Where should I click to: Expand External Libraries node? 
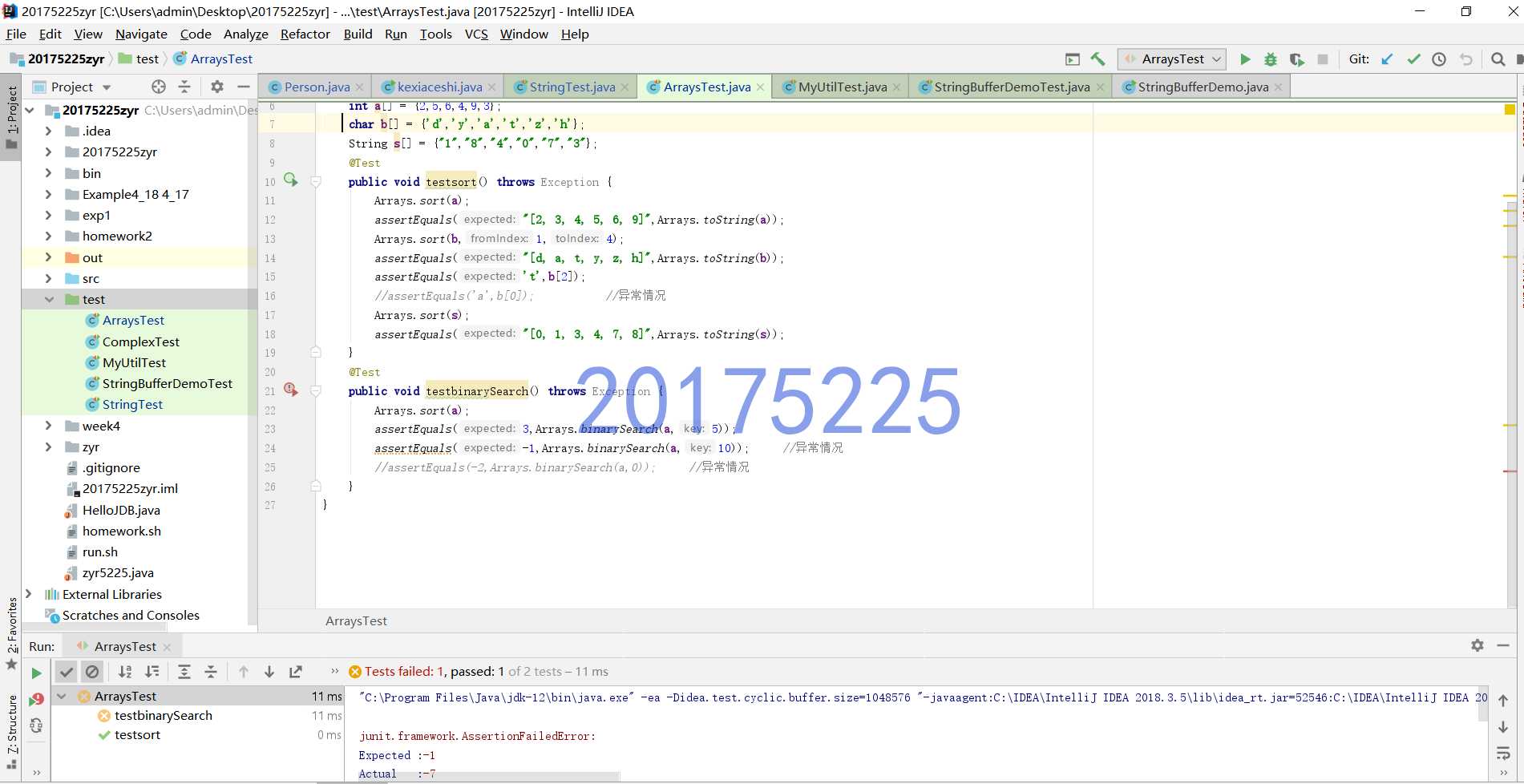(x=29, y=595)
